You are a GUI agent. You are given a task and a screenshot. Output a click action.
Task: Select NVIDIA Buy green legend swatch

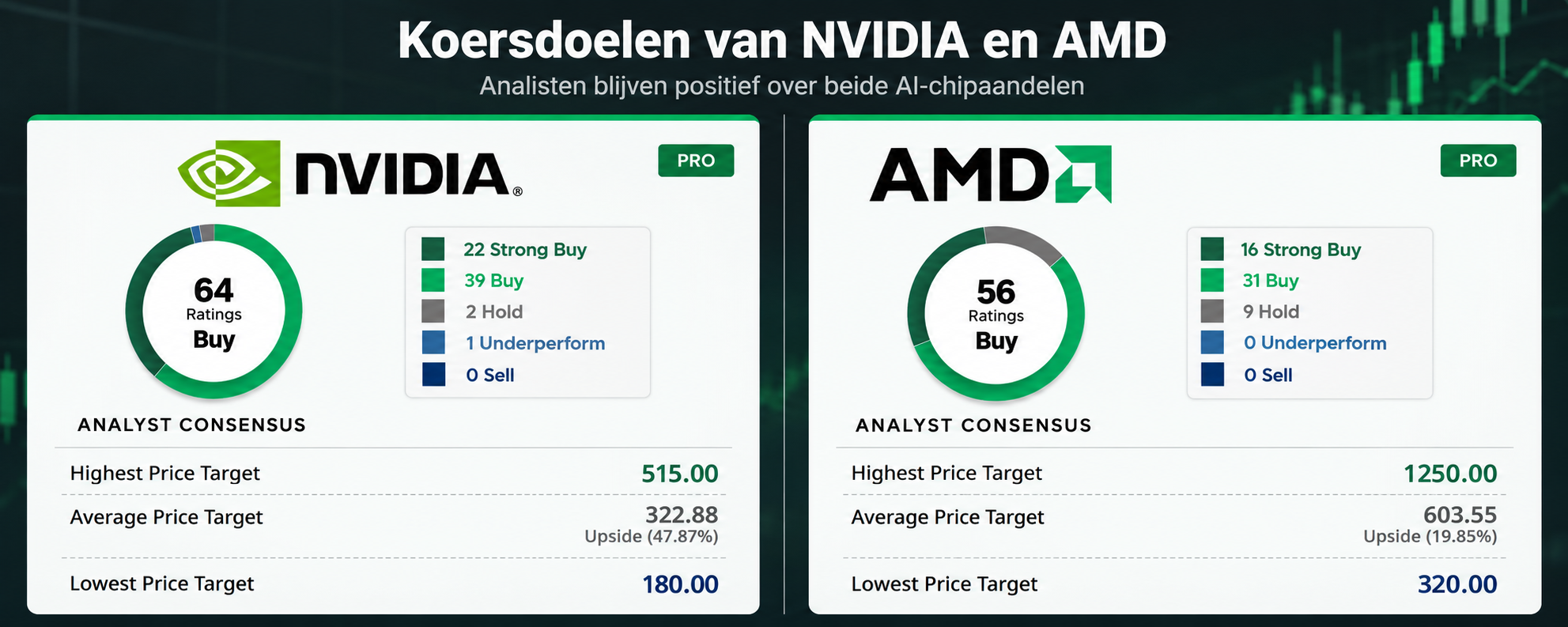(x=433, y=280)
